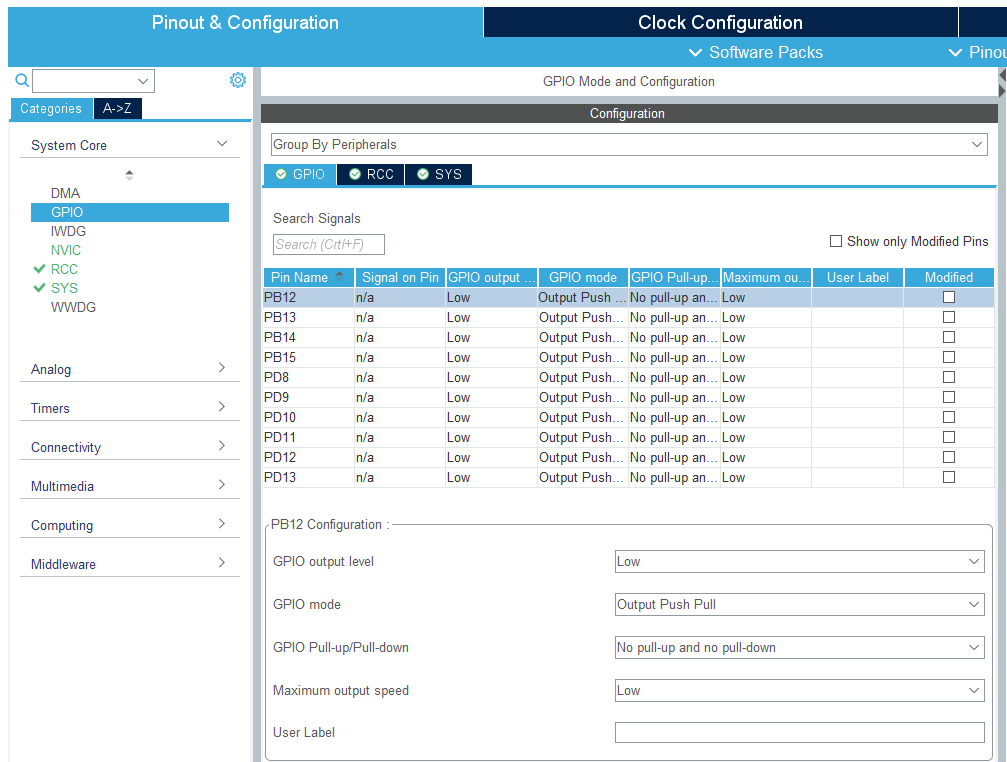Screen dimensions: 1007x762
Task: Toggle the Modified checkbox for PB12
Action: pyautogui.click(x=949, y=297)
